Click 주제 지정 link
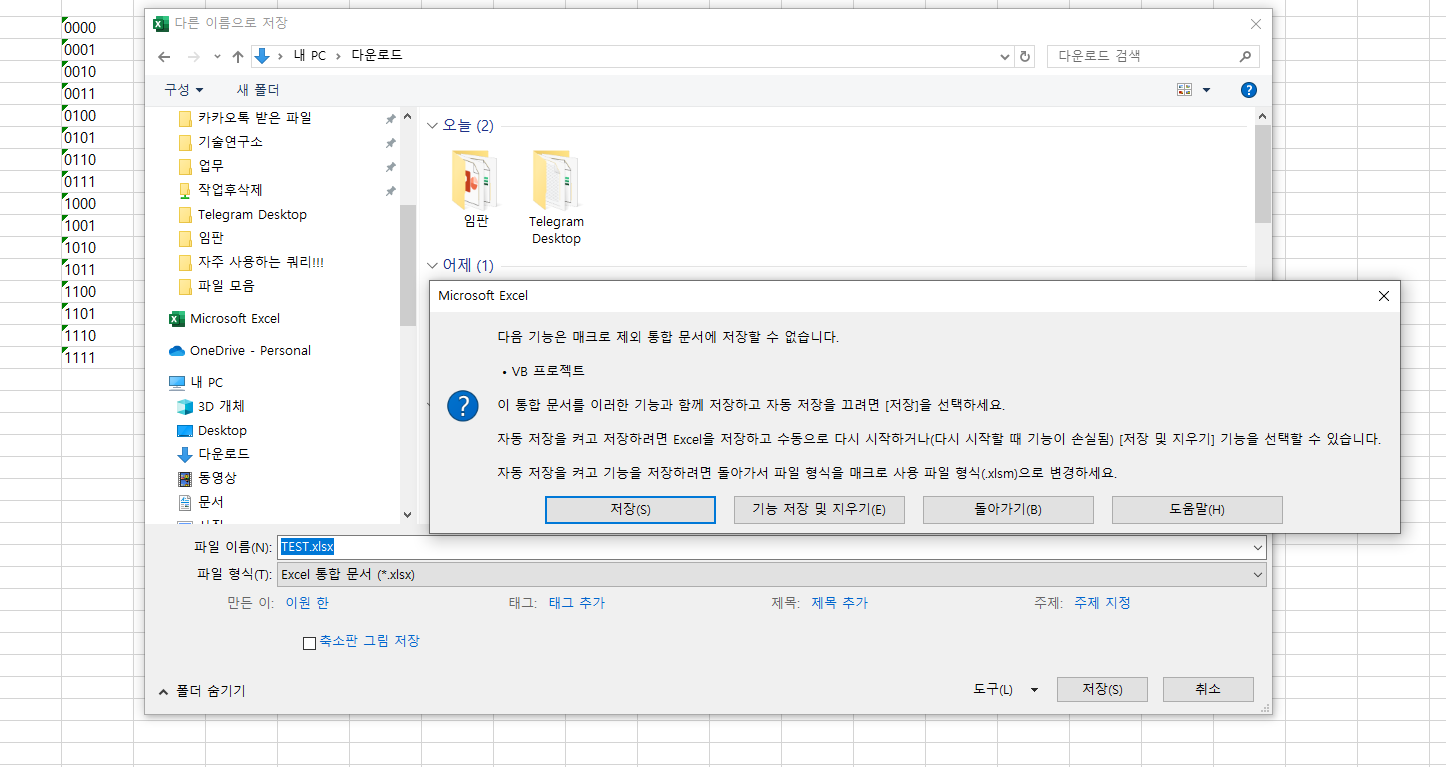 1102,603
